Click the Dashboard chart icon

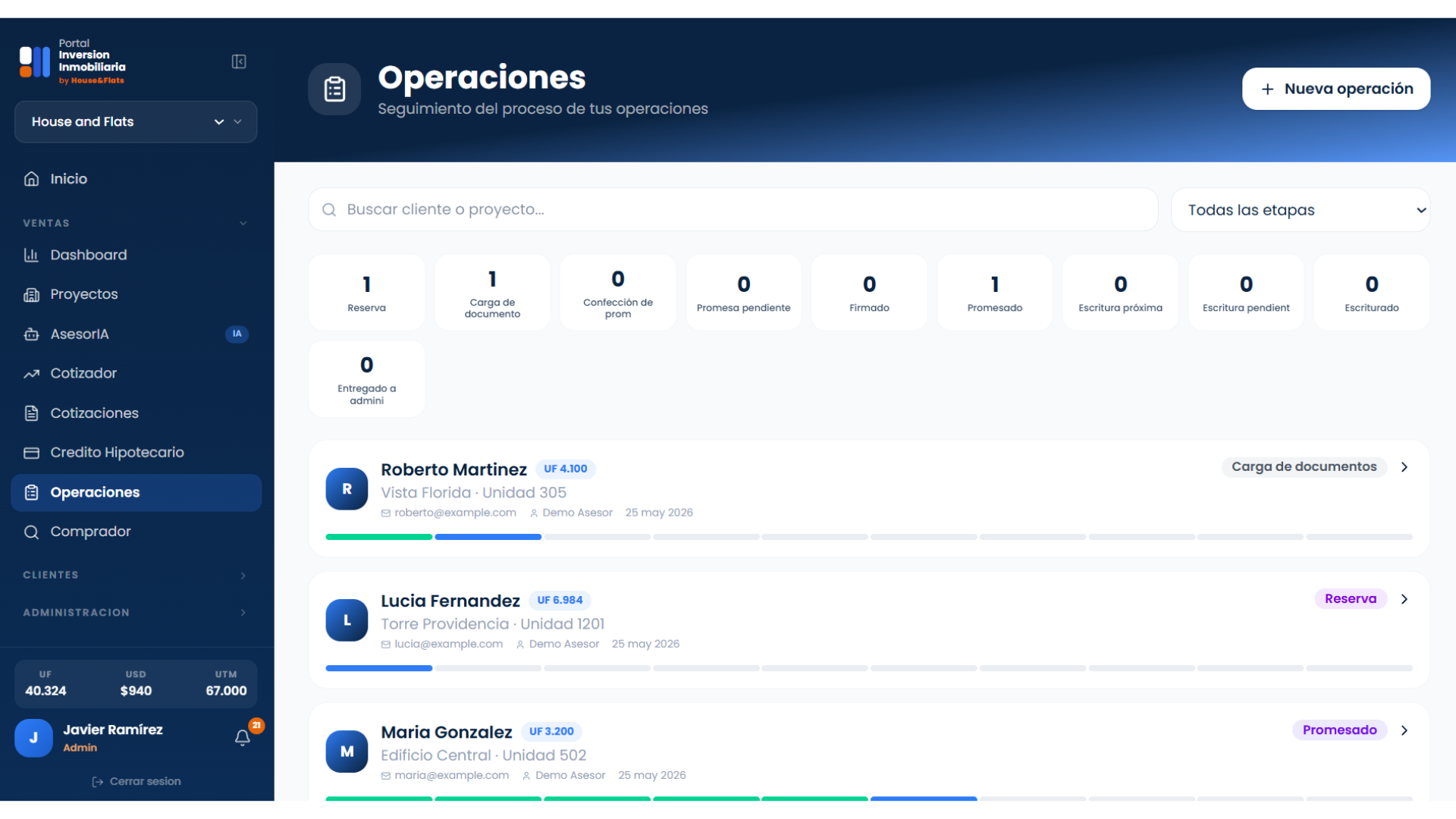tap(31, 255)
